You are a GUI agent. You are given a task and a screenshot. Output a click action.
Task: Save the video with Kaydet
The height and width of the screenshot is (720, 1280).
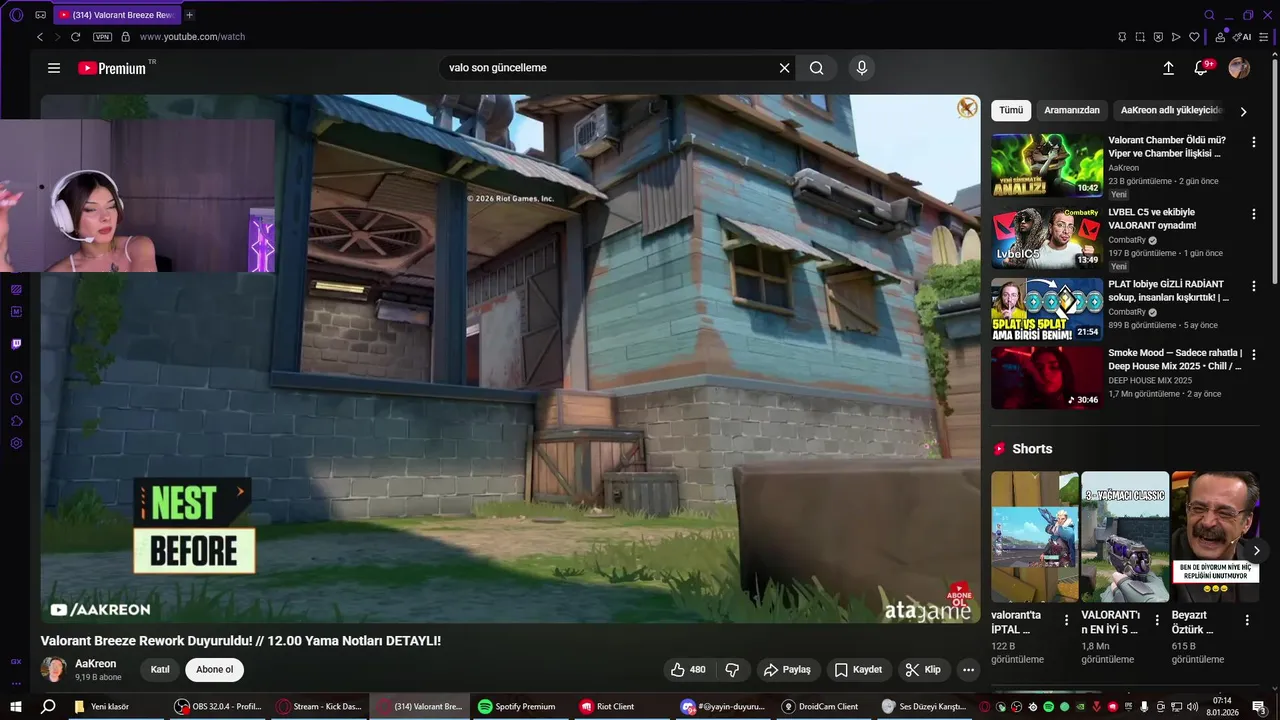pos(858,670)
